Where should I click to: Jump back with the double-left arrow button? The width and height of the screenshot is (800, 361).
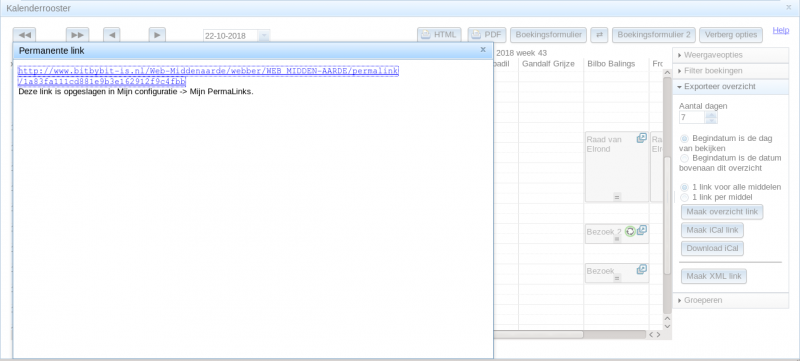click(x=24, y=35)
